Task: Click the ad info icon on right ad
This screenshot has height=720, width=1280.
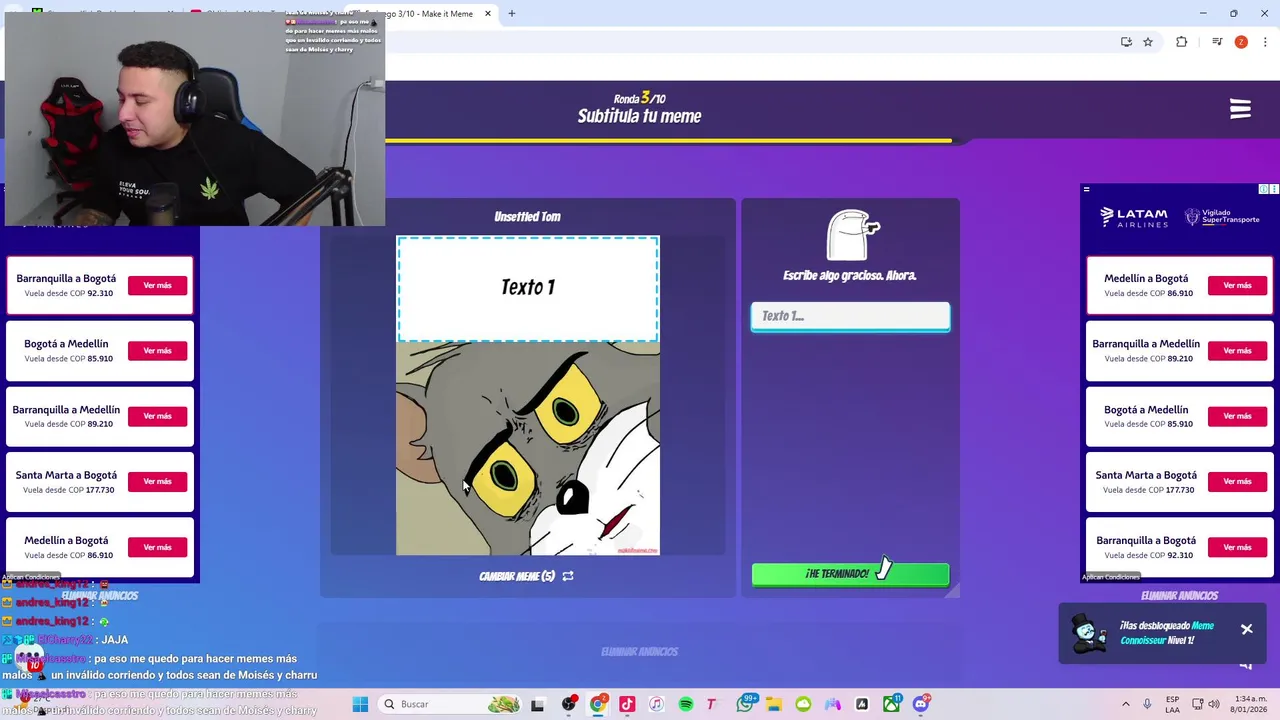Action: tap(1263, 189)
